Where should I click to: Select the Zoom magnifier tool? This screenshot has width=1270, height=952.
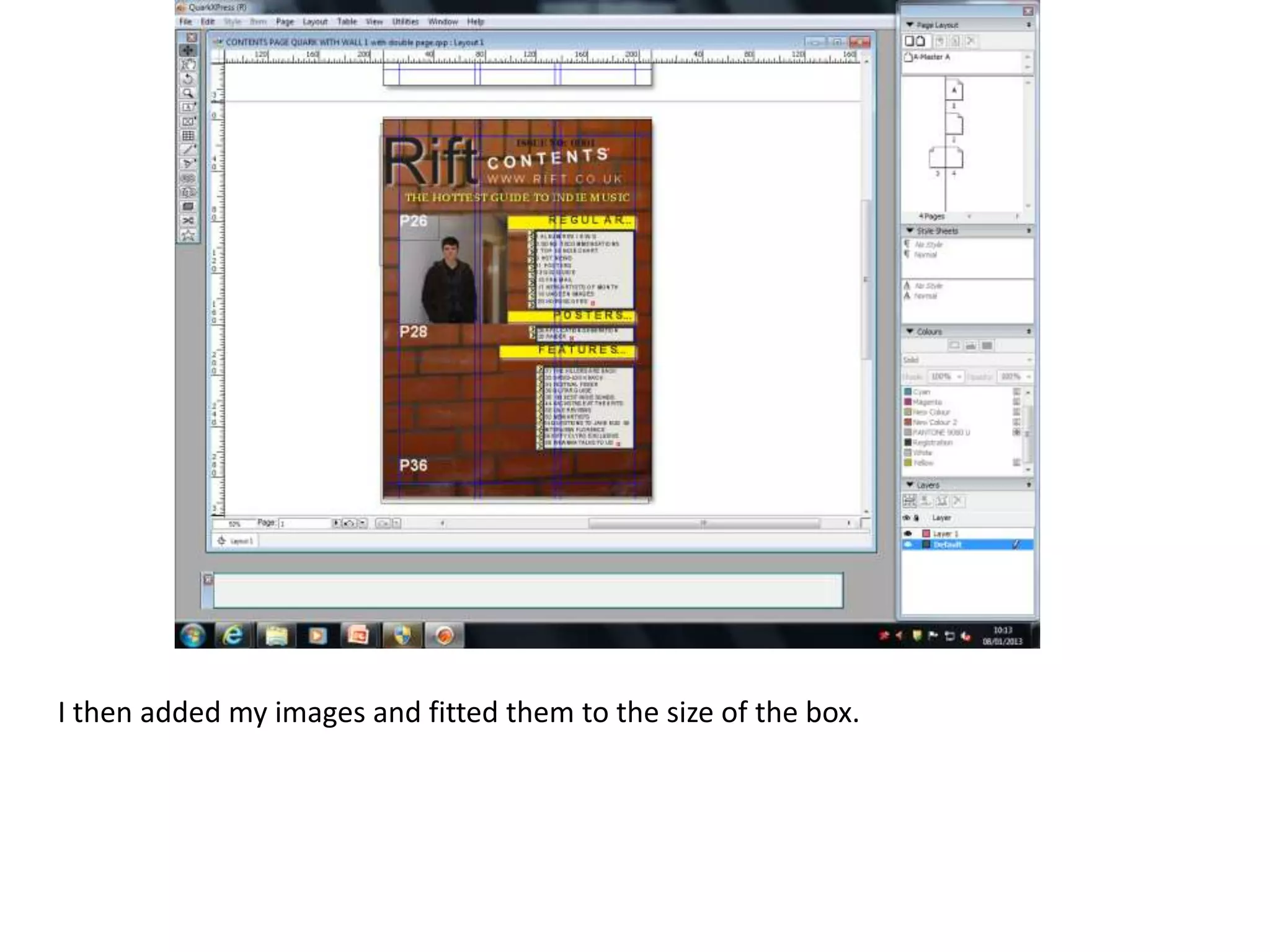188,93
